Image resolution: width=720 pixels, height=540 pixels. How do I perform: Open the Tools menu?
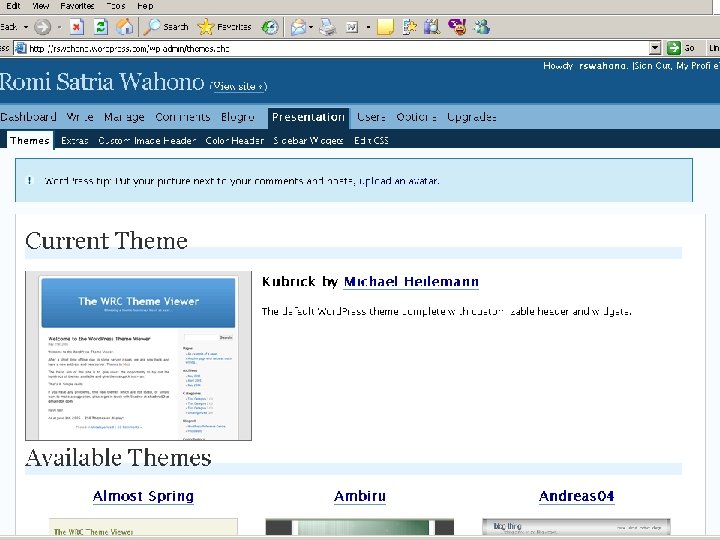pos(116,6)
